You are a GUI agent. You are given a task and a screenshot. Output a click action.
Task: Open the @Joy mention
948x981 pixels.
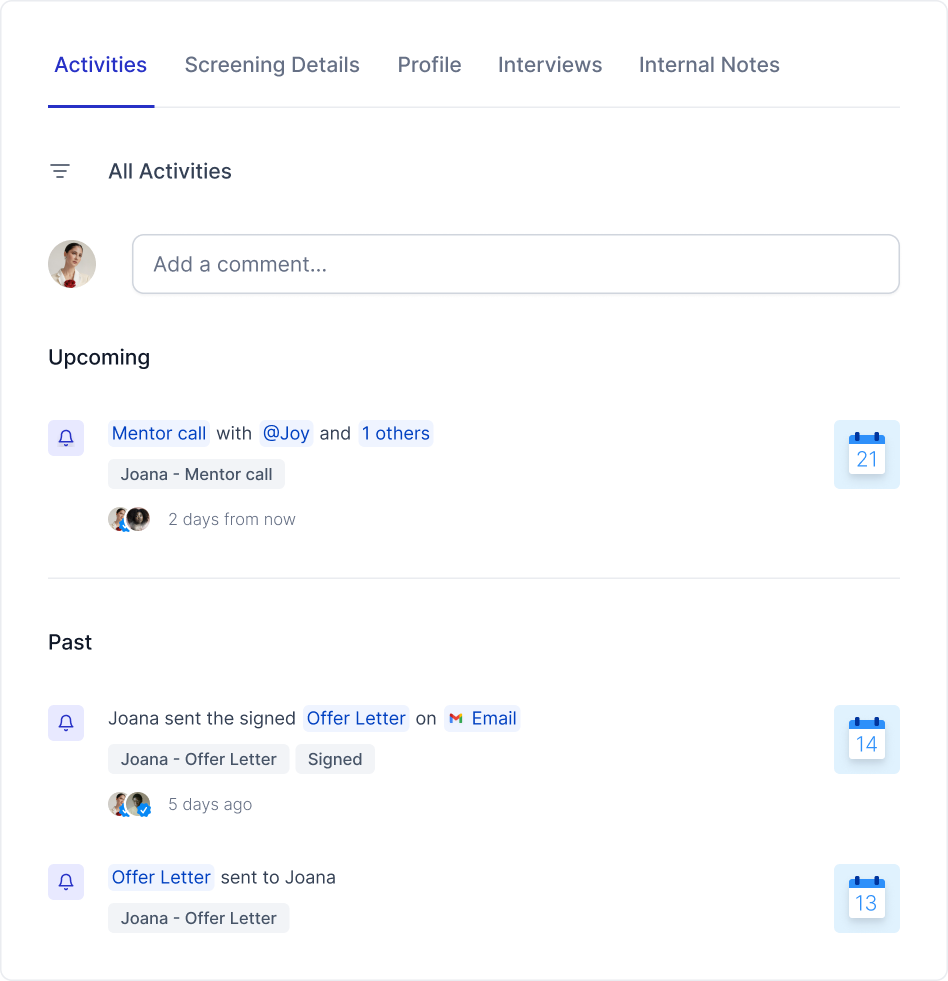point(286,433)
